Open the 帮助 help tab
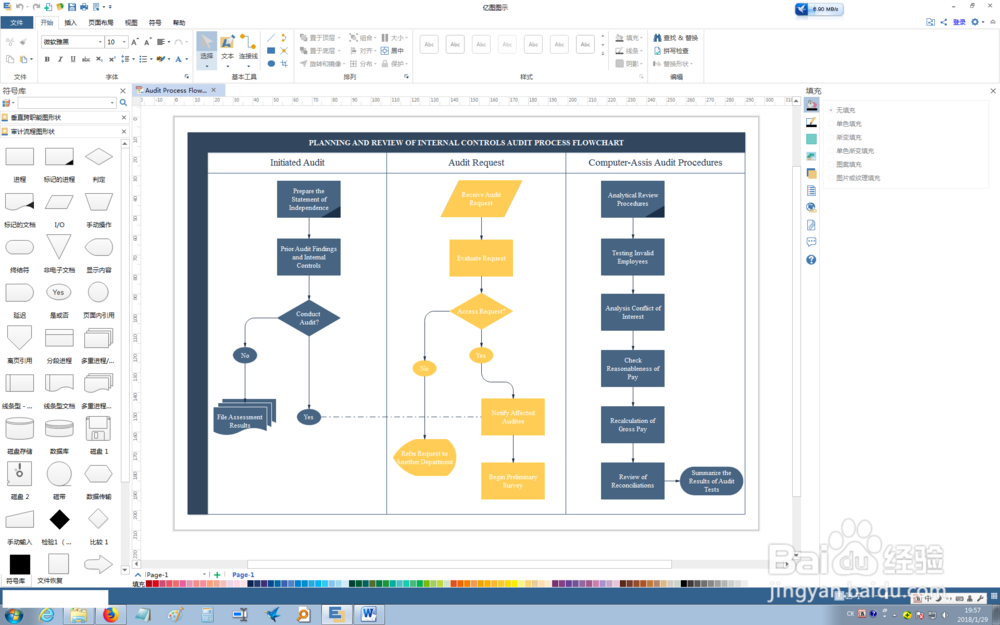Viewport: 1000px width, 625px height. (179, 22)
